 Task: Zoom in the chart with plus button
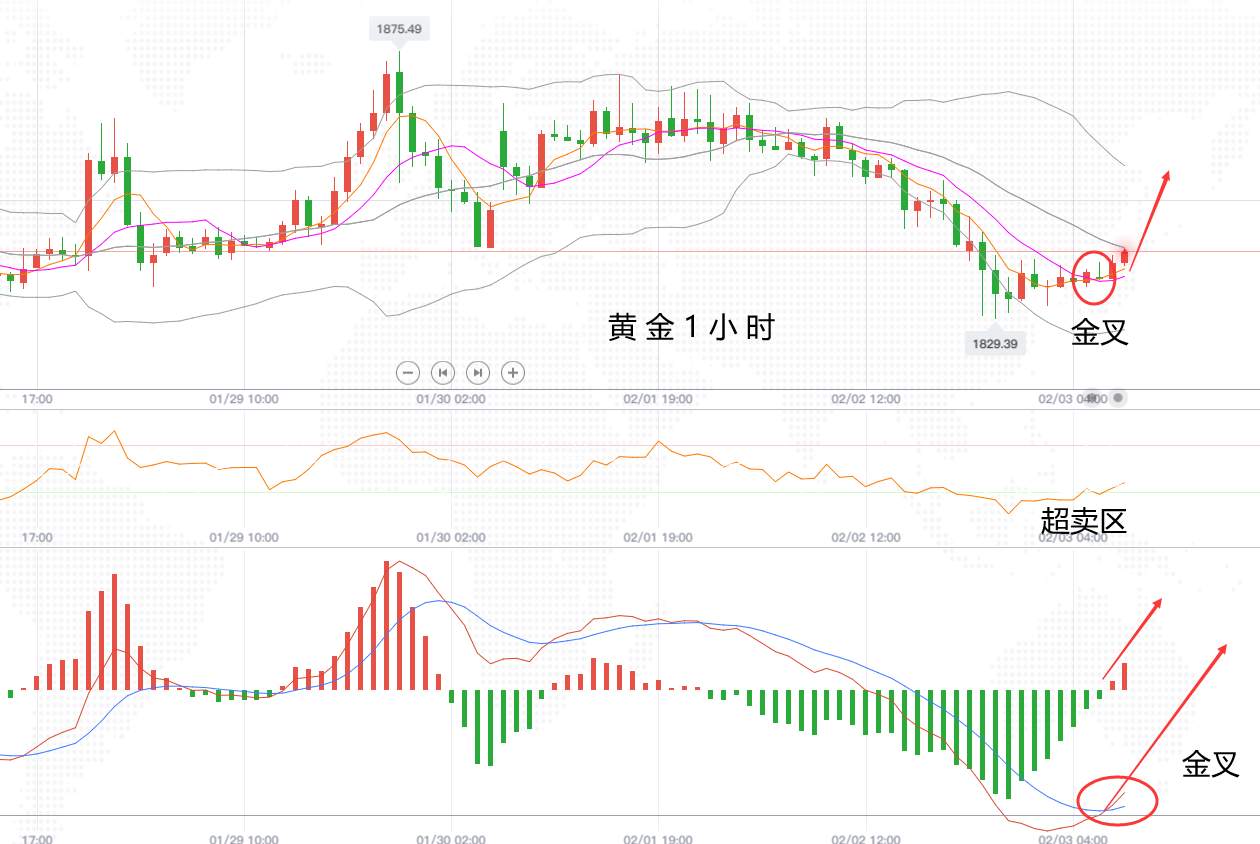pyautogui.click(x=513, y=373)
